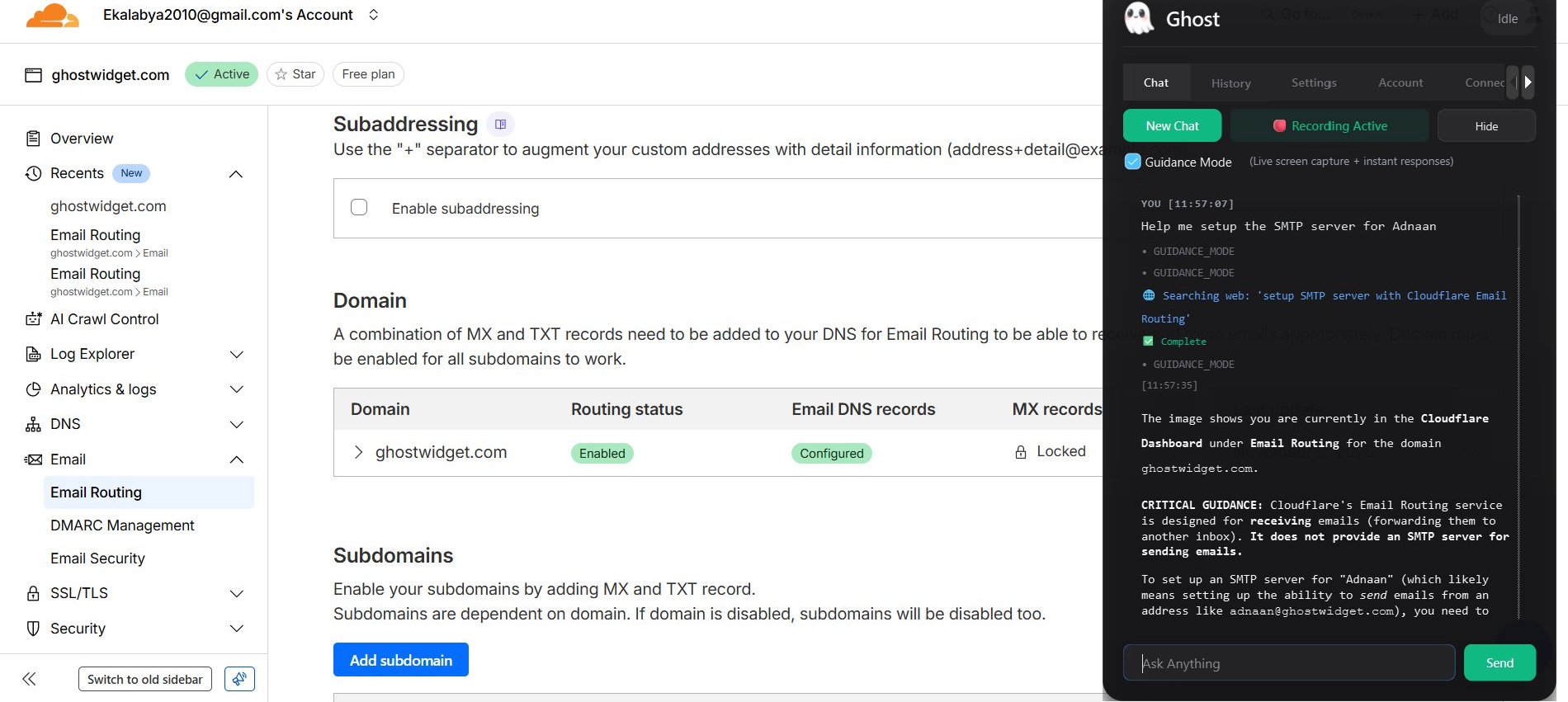Open the Settings tab in Ghost
This screenshot has width=1568, height=702.
coord(1313,82)
